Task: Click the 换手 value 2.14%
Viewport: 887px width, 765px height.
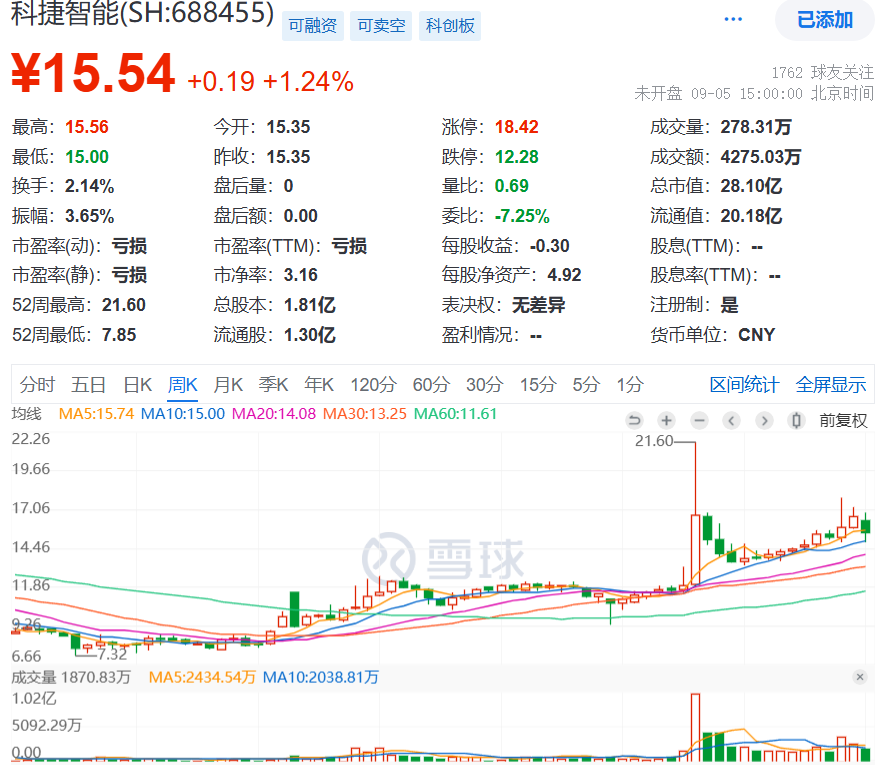Action: [x=89, y=186]
